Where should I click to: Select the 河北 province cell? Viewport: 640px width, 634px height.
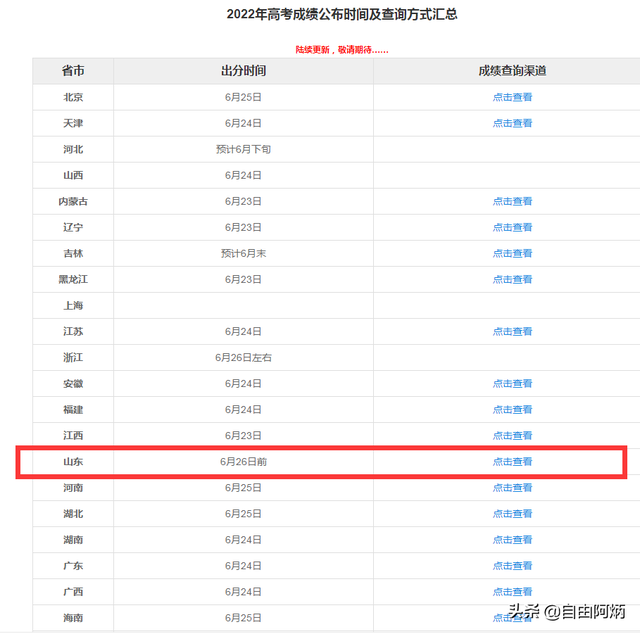73,149
